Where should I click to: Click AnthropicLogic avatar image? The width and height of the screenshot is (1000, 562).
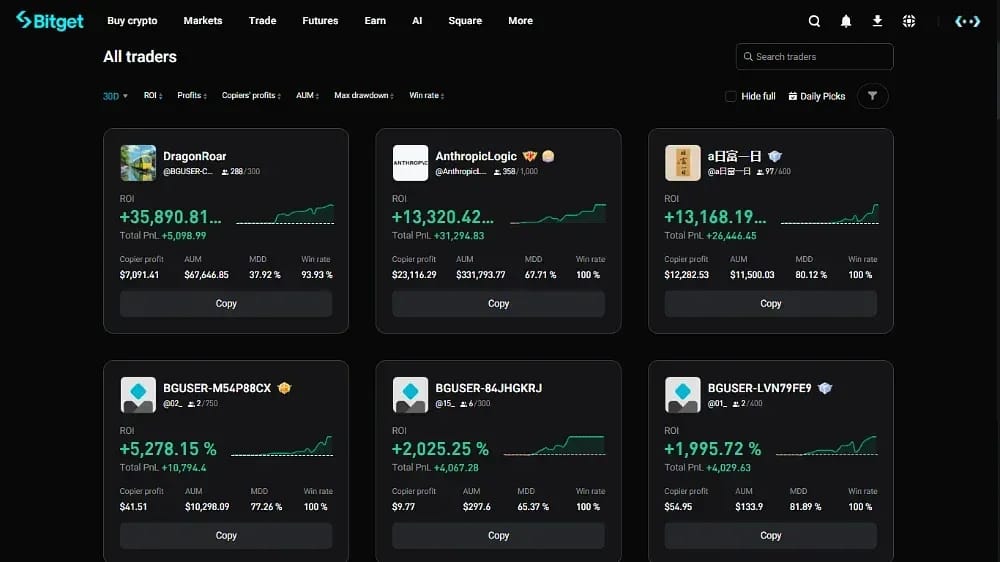pyautogui.click(x=410, y=163)
